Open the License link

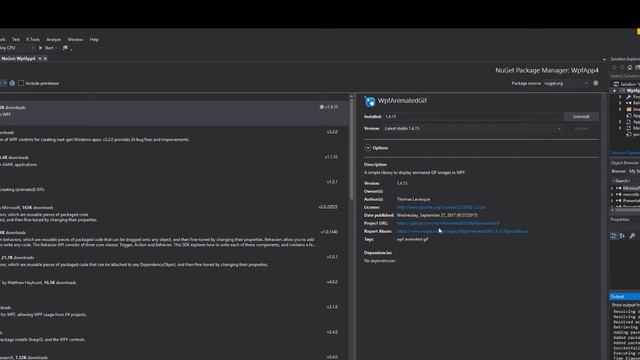441,207
